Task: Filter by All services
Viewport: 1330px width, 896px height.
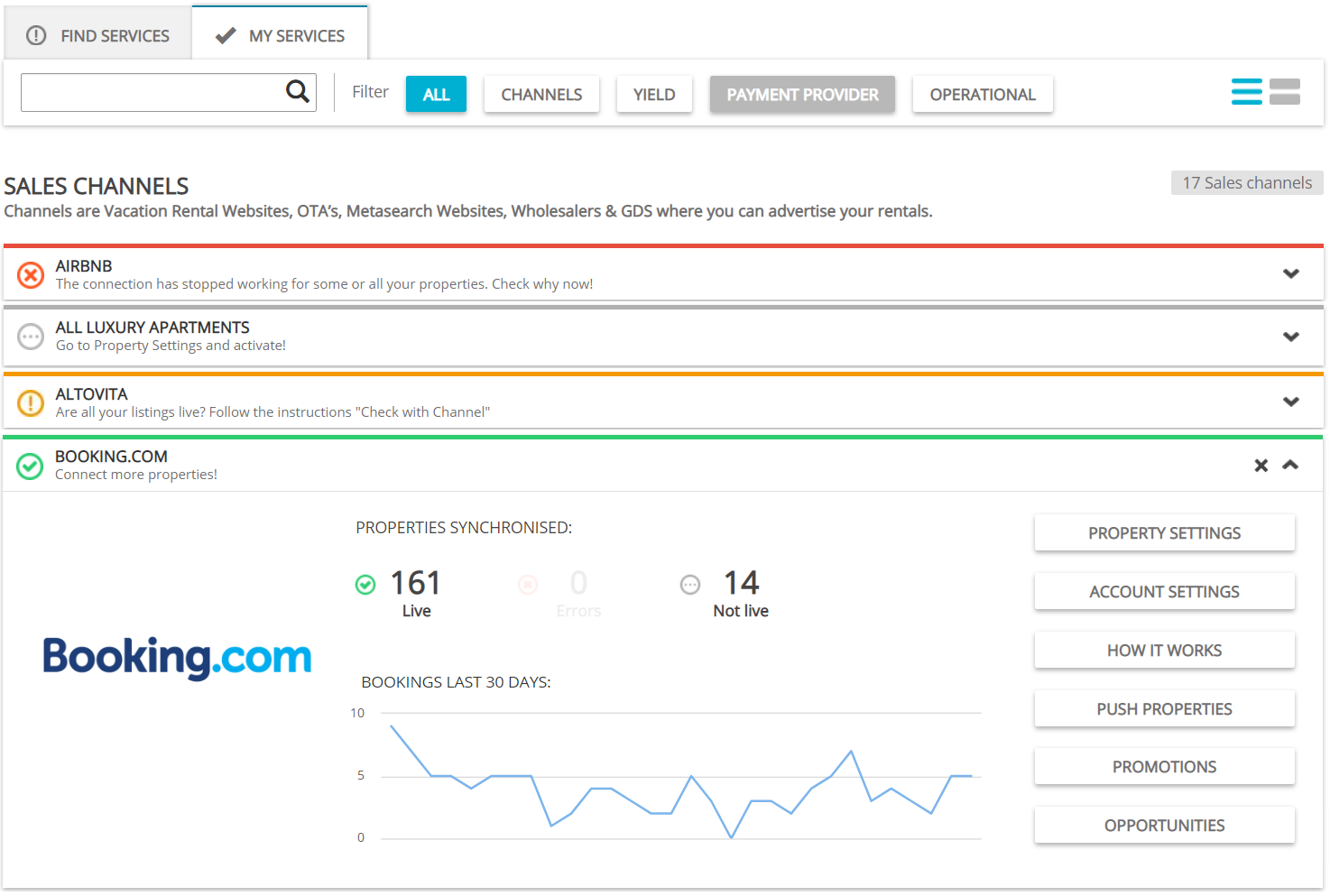Action: click(x=436, y=94)
